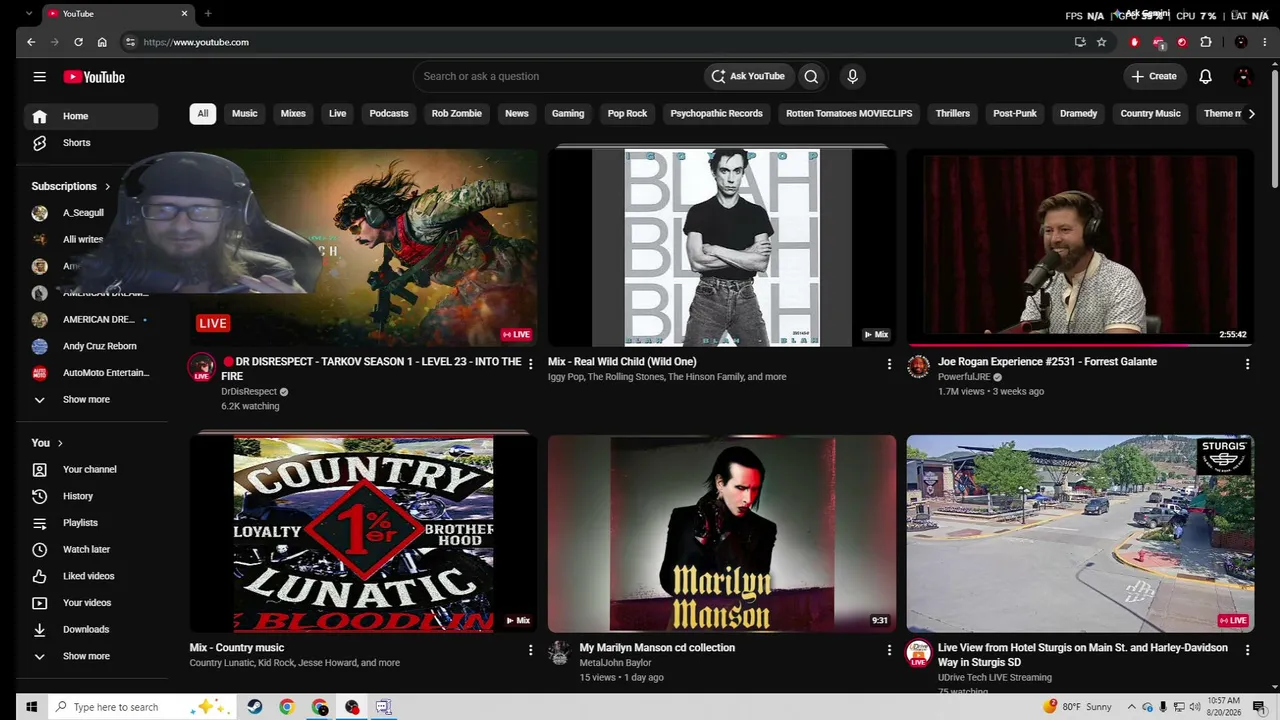Open Watch later in the sidebar
This screenshot has width=1280, height=720.
(x=90, y=550)
